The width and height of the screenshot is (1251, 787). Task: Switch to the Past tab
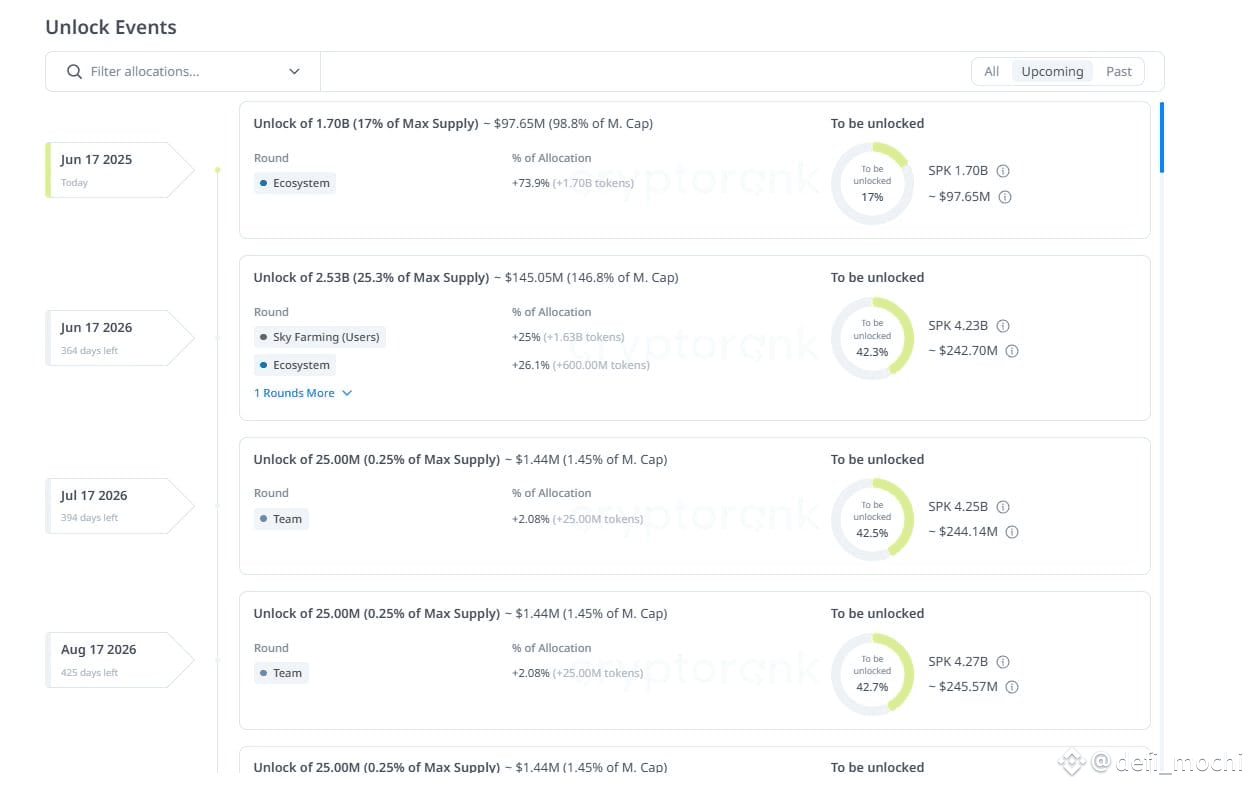point(1119,71)
